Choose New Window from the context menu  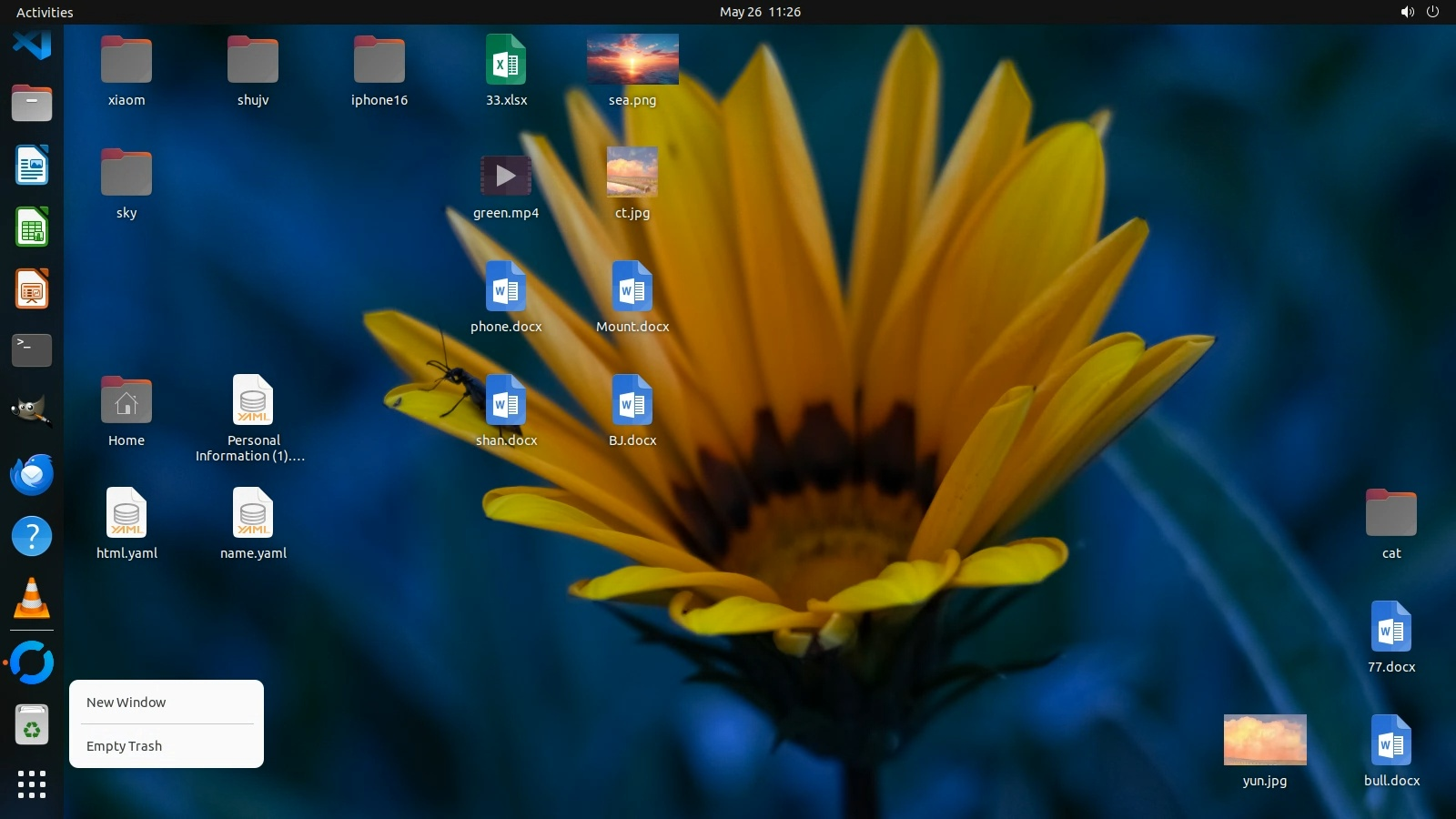126,703
